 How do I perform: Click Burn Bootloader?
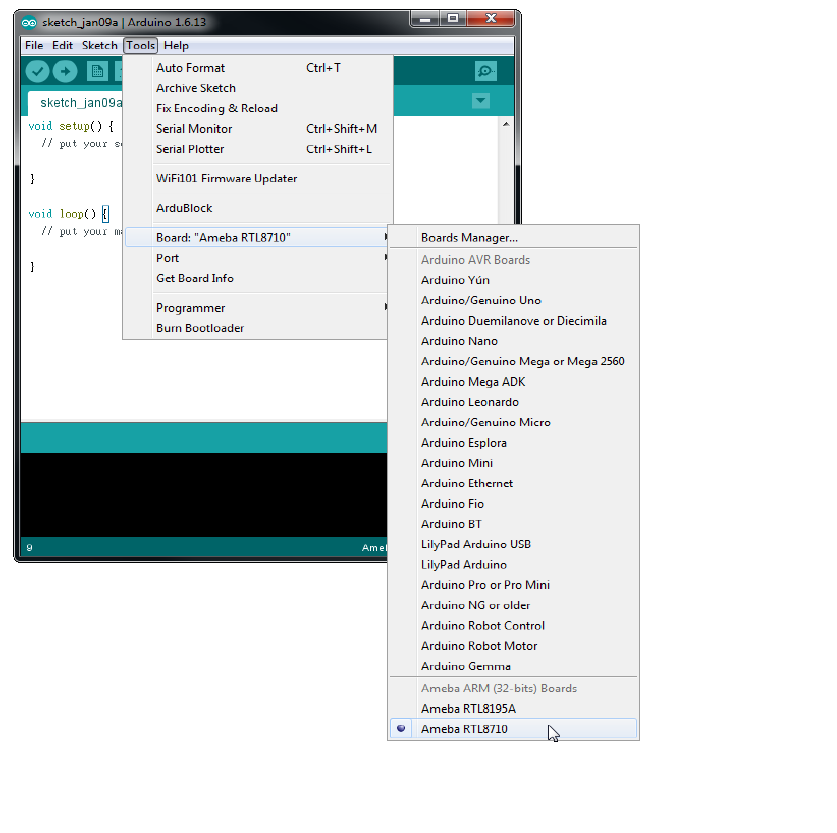tap(257, 328)
